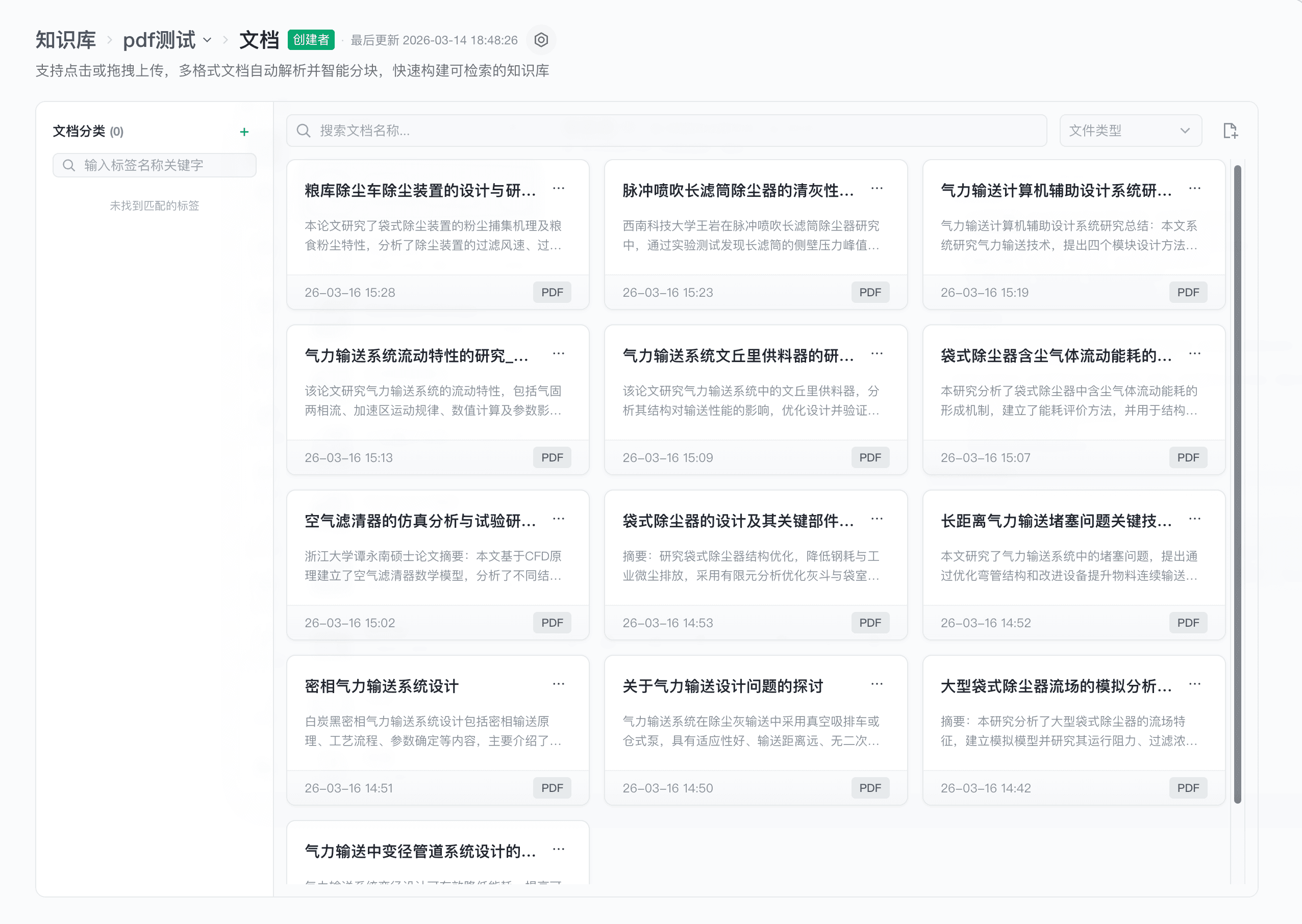Click the 未找到匹配的标签 message
Viewport: 1302px width, 924px height.
click(x=154, y=206)
